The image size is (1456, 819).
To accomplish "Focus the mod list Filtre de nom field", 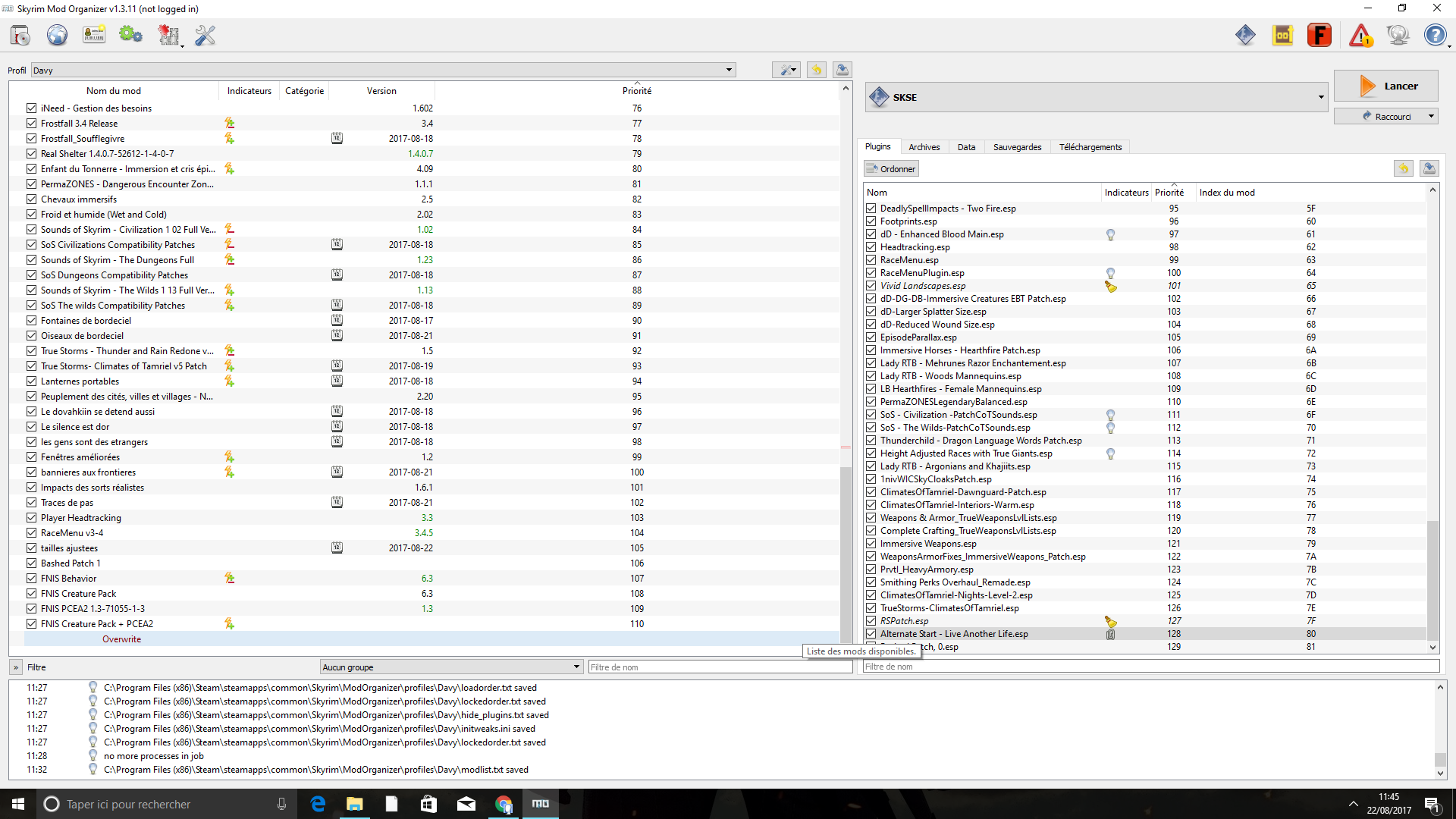I will click(720, 667).
